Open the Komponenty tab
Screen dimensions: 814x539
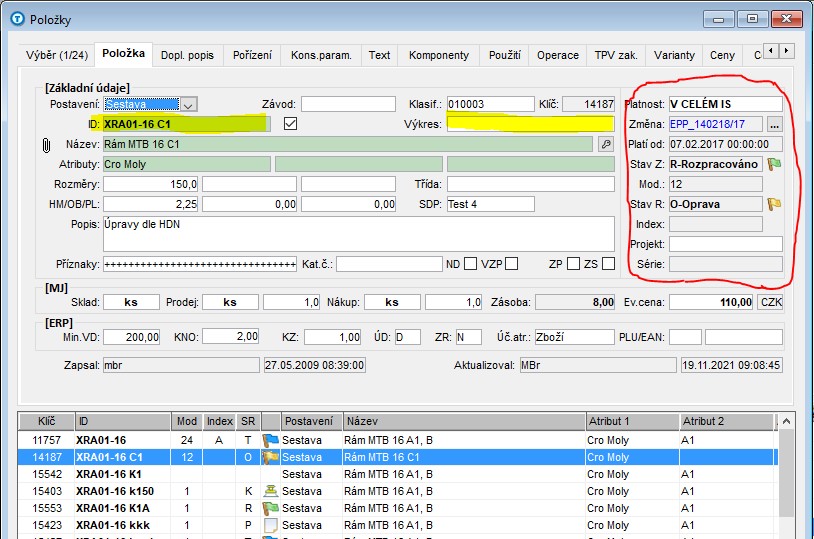coord(439,55)
